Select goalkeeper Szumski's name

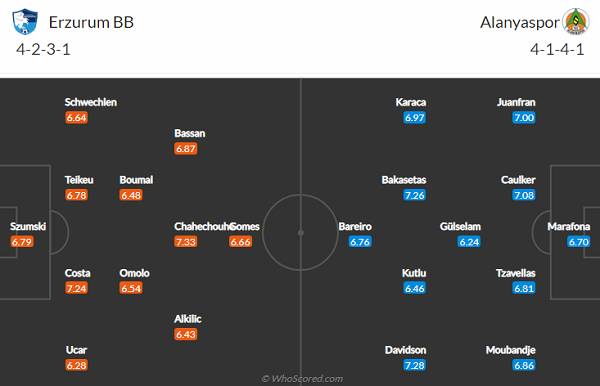(28, 226)
